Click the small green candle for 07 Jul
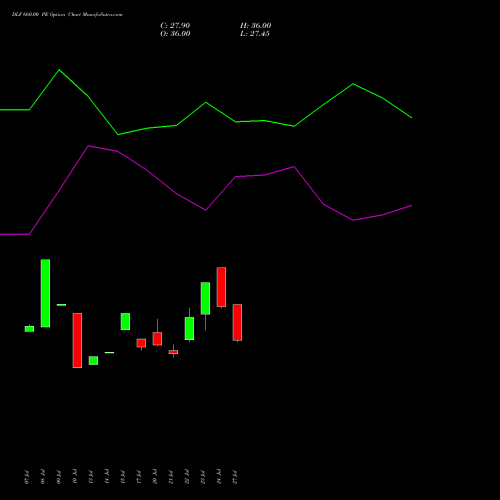 (x=29, y=329)
